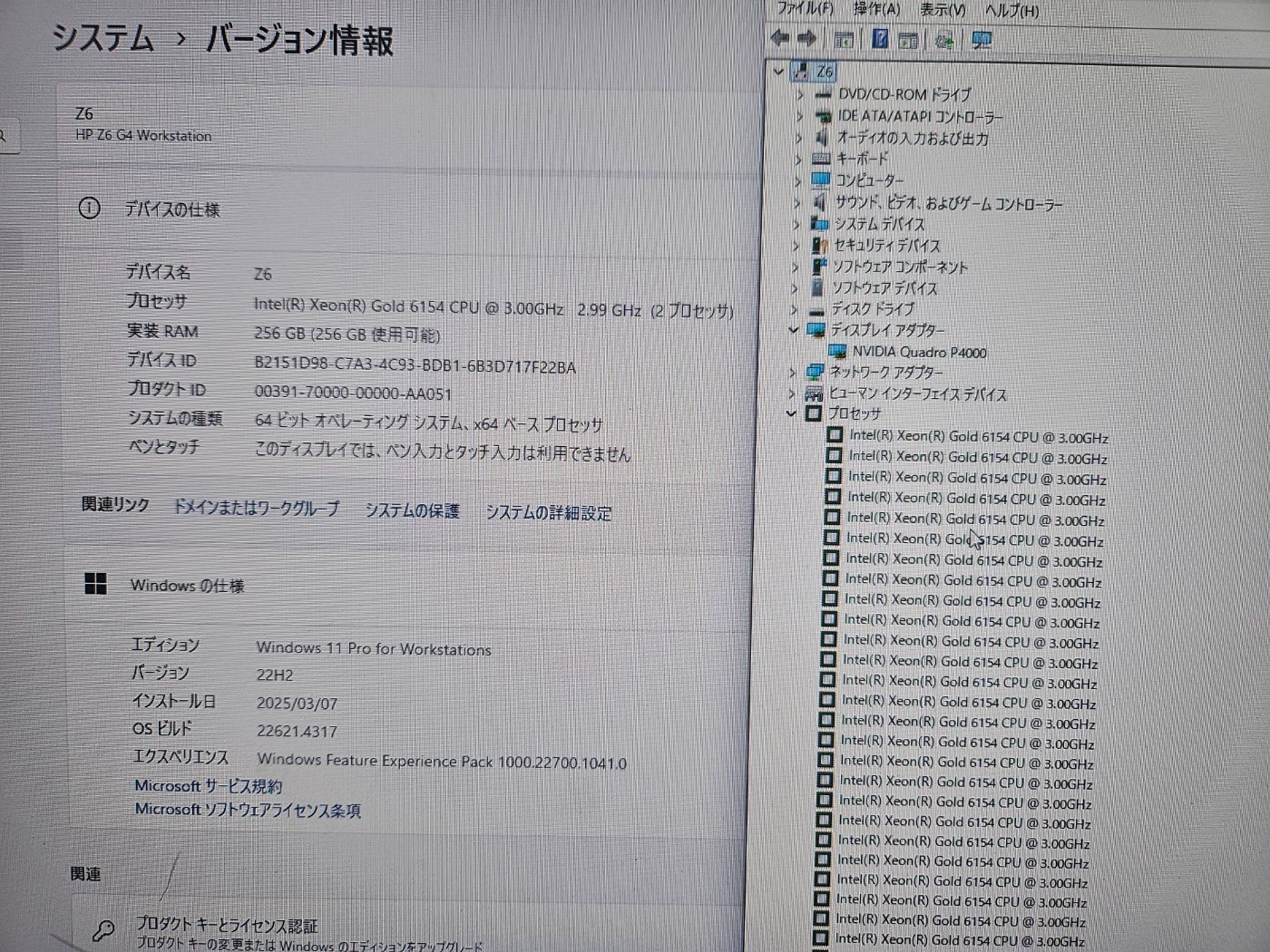Select the オーディオの入力および出力 speaker icon
The width and height of the screenshot is (1270, 952).
point(822,138)
